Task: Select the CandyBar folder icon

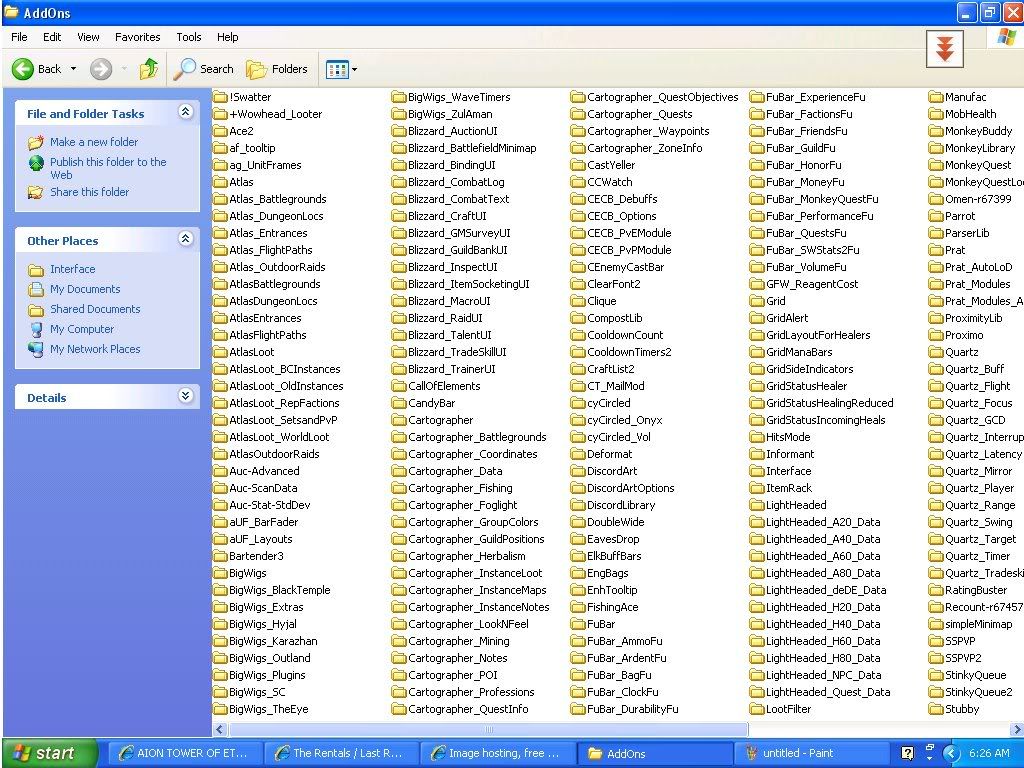Action: click(399, 404)
